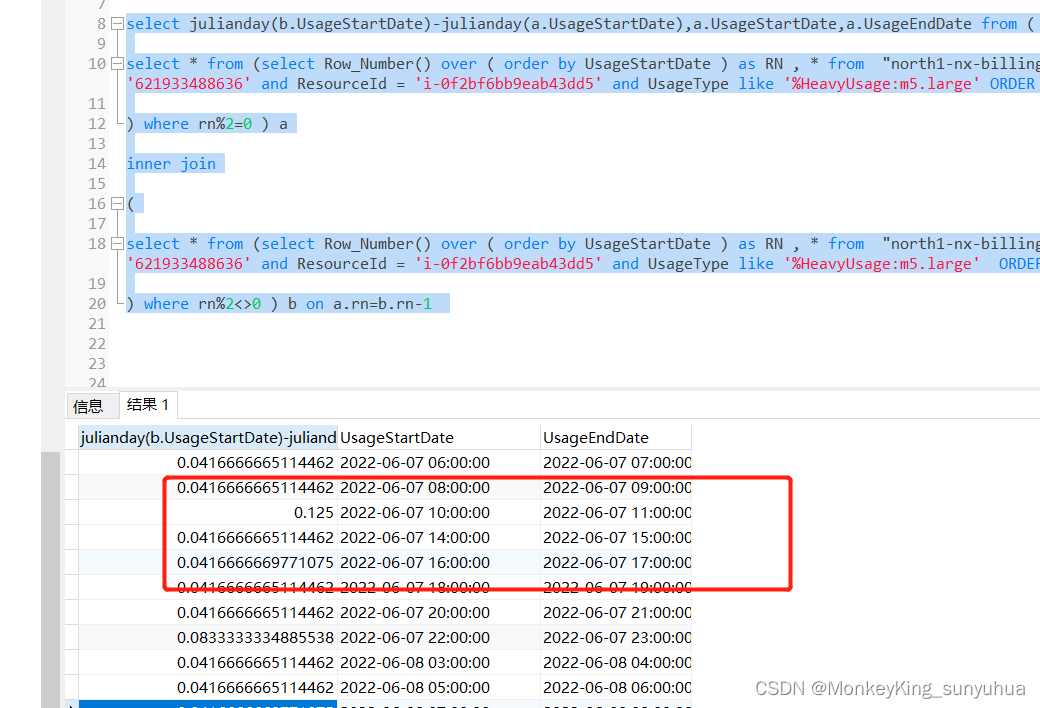The image size is (1040, 708).
Task: Select end date cell 2022-06-07 09:00:00
Action: [x=616, y=488]
